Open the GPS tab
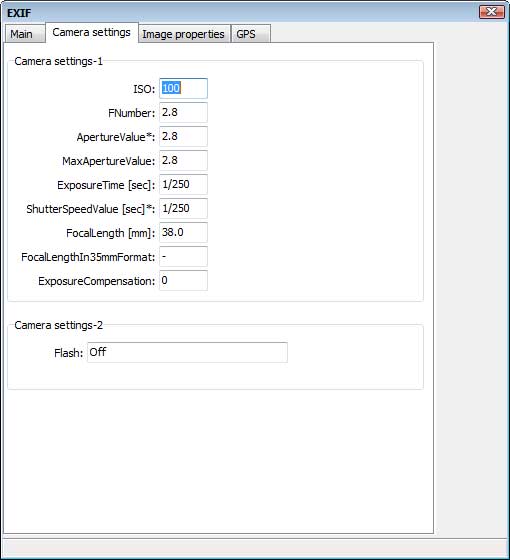This screenshot has height=560, width=510. point(250,34)
